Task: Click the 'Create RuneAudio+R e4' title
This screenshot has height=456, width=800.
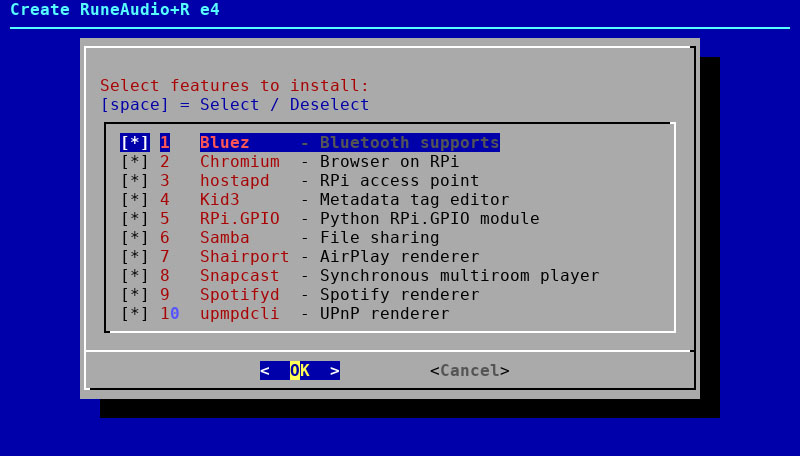Action: (115, 9)
